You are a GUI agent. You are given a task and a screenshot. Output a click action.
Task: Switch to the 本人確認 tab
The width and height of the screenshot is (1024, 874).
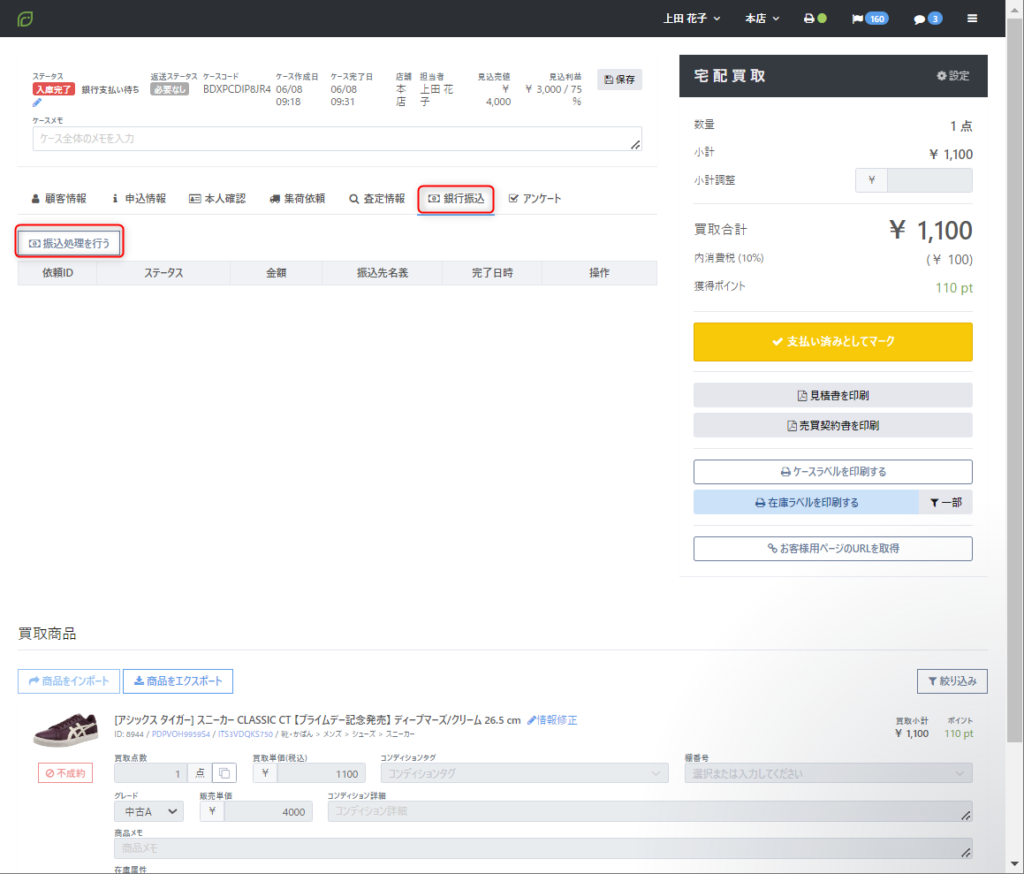tap(217, 199)
